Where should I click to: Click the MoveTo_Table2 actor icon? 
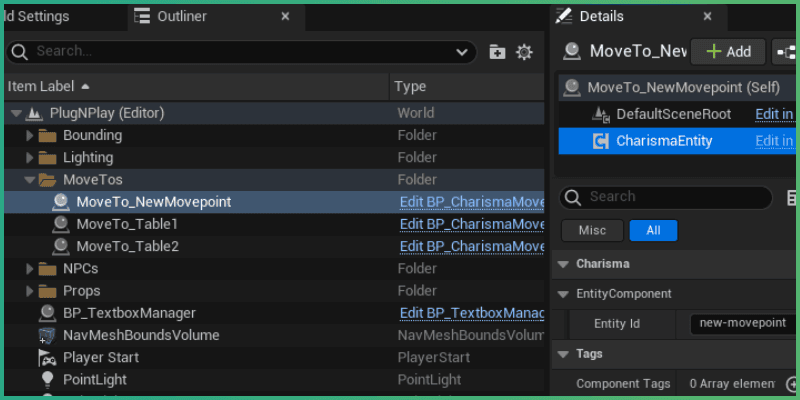[x=61, y=246]
